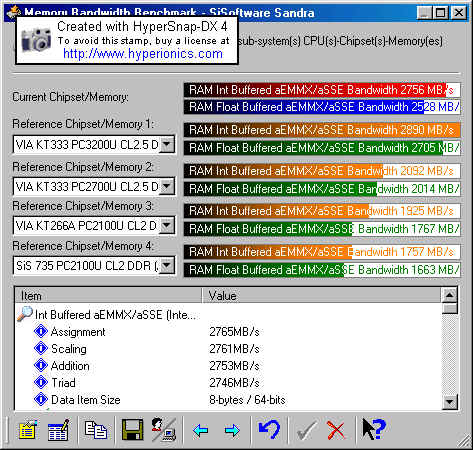Viewport: 473px width, 450px height.
Task: Cancel with the red X icon
Action: pyautogui.click(x=336, y=430)
